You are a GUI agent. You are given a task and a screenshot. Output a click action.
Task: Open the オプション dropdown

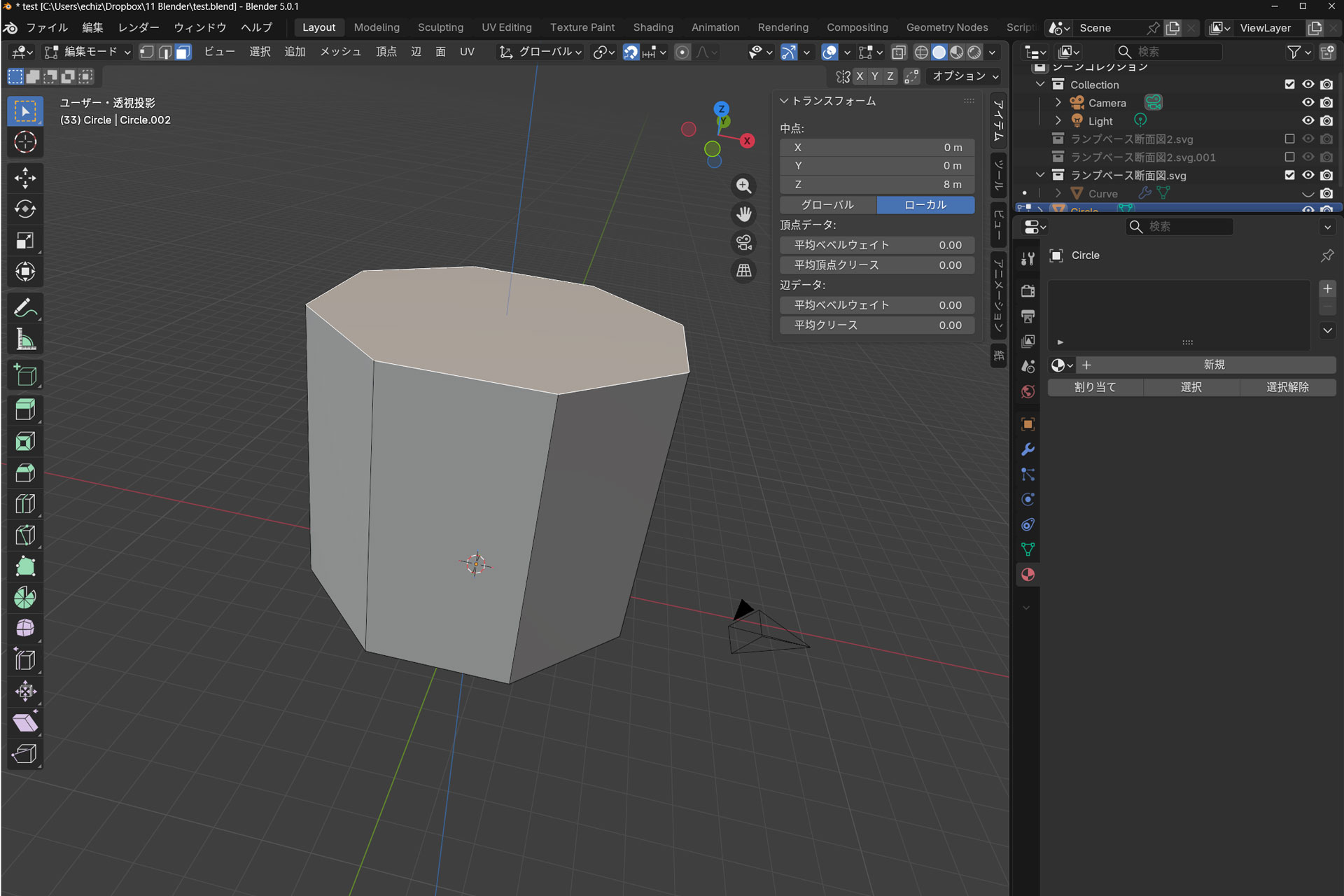[965, 76]
